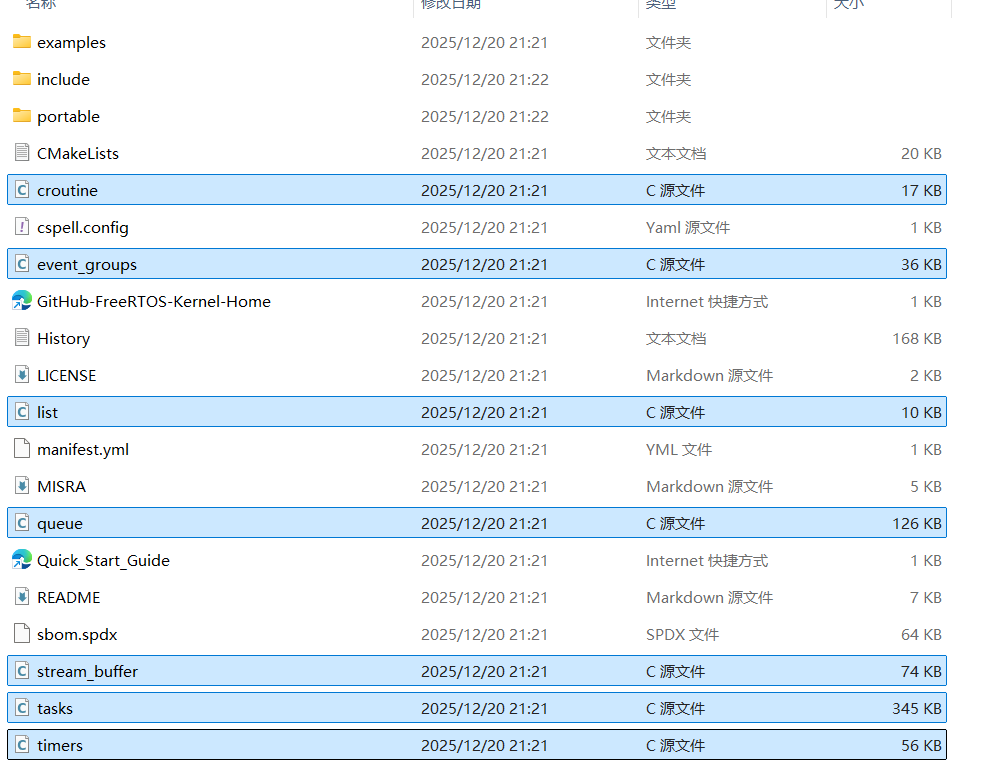The image size is (1002, 777).
Task: Select the LICENSE file name
Action: pos(66,376)
